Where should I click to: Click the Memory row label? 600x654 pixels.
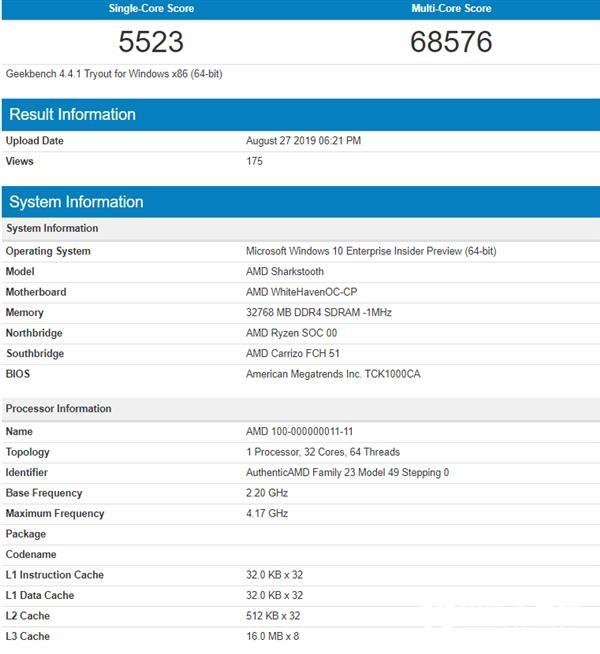click(x=25, y=312)
